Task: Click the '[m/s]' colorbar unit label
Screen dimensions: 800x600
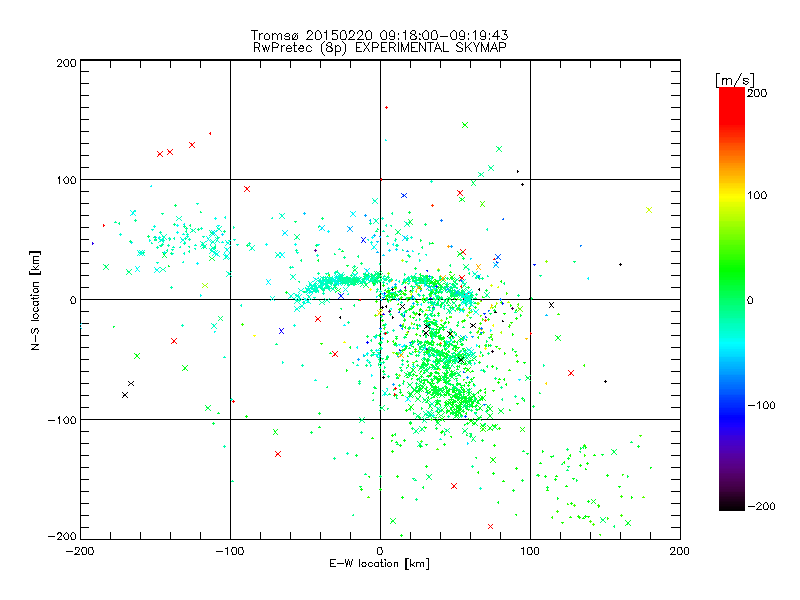Action: click(734, 80)
